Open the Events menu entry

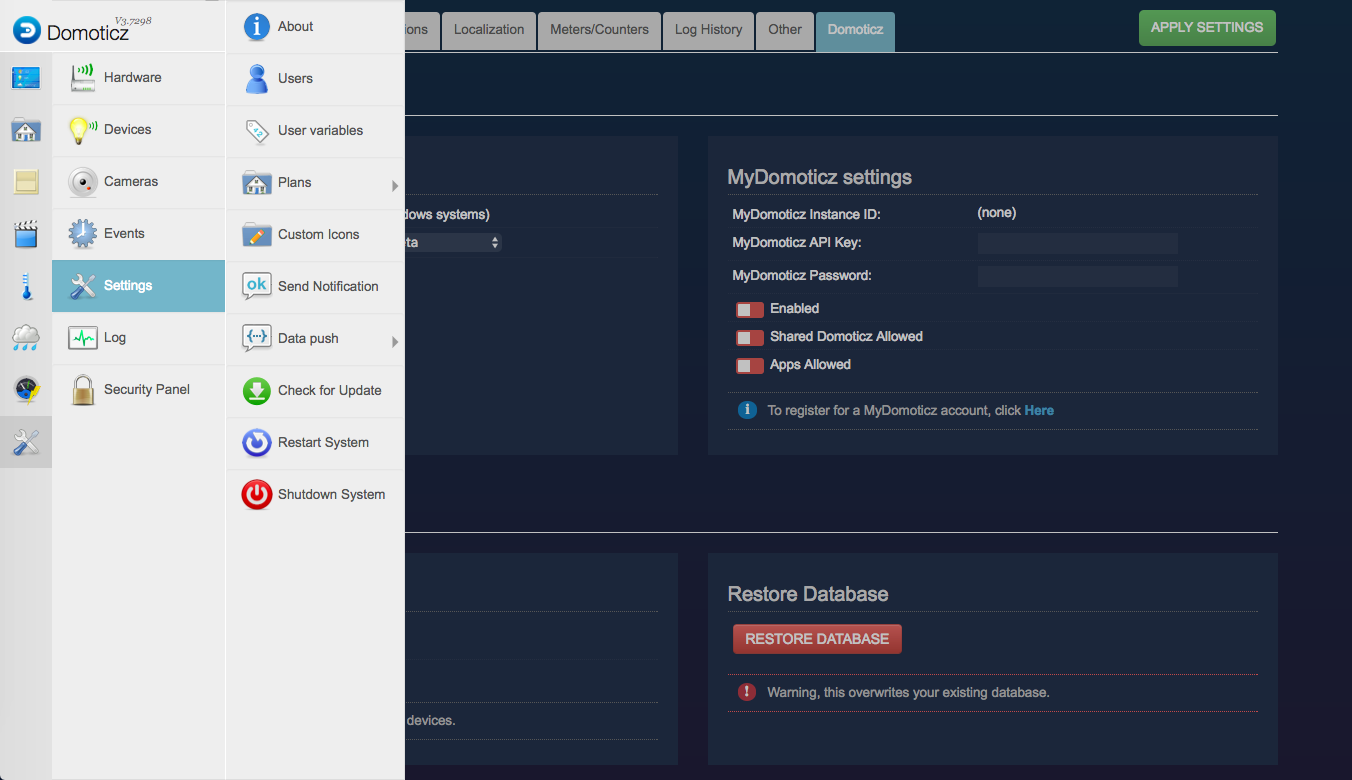(138, 234)
